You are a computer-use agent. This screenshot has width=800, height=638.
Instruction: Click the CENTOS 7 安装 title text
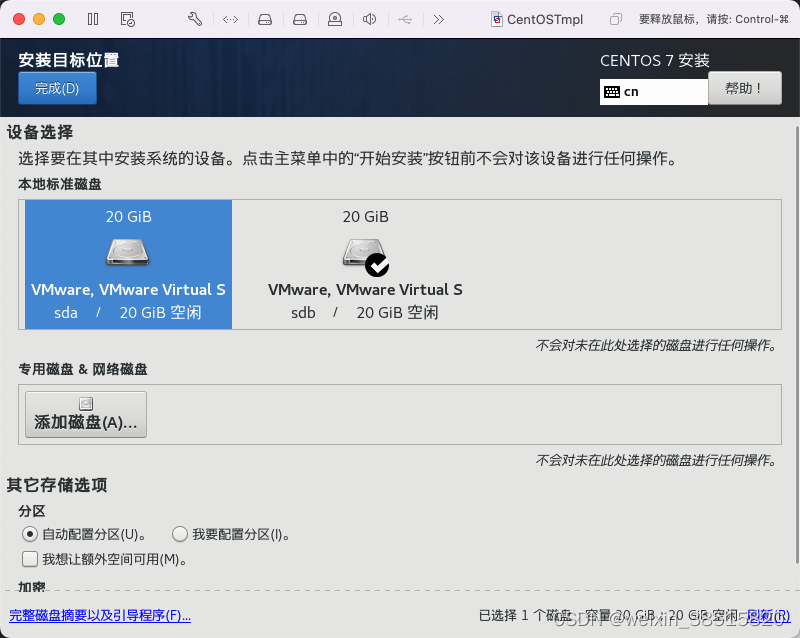click(655, 60)
